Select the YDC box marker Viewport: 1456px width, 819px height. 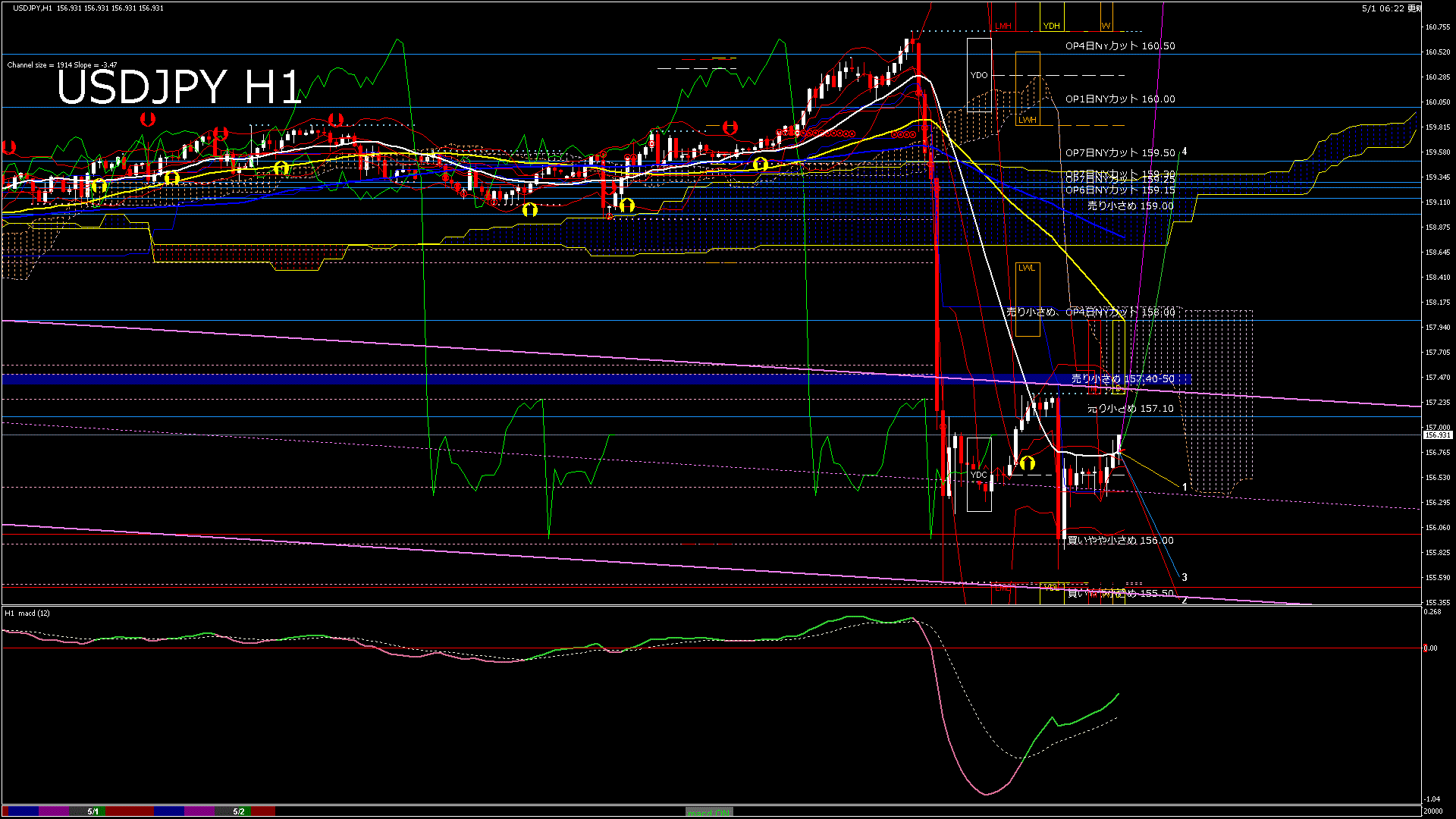979,475
